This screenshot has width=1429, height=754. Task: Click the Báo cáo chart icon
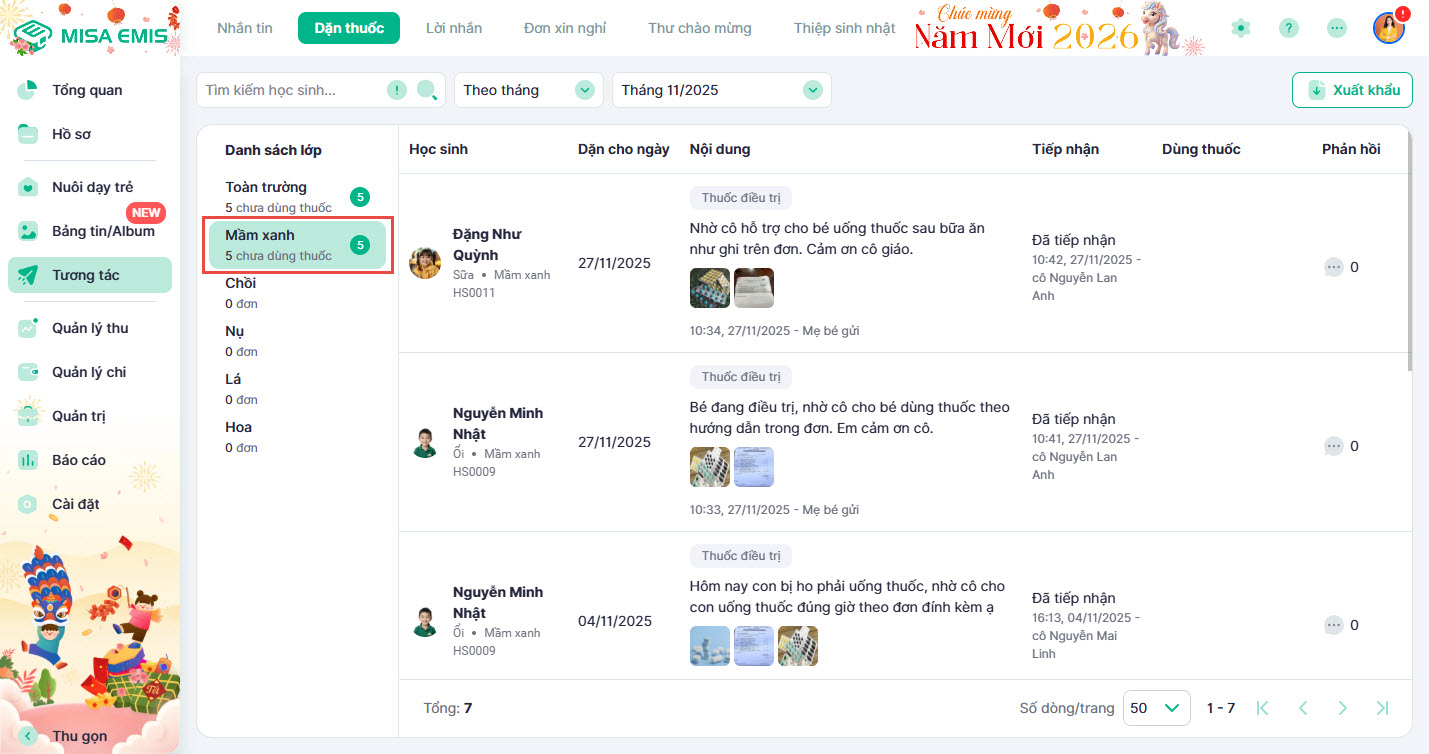pyautogui.click(x=28, y=460)
